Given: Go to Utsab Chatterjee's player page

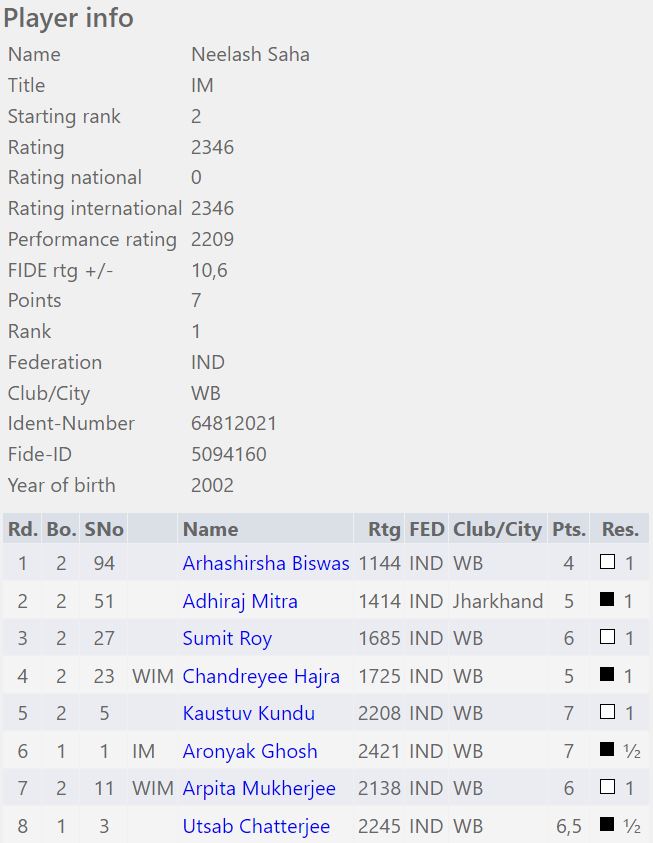Looking at the screenshot, I should [x=256, y=826].
